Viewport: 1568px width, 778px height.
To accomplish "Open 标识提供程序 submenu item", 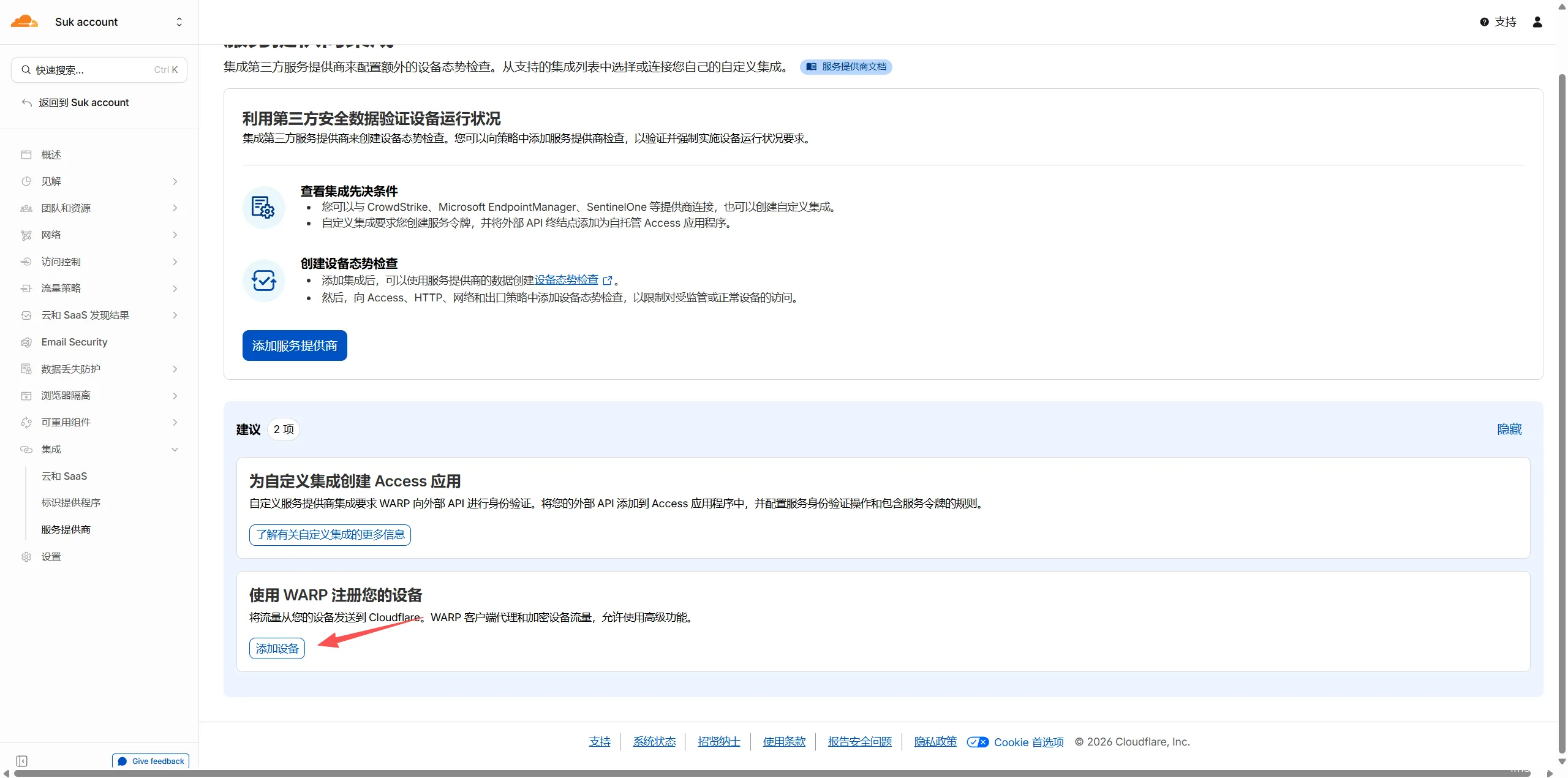I will click(71, 502).
